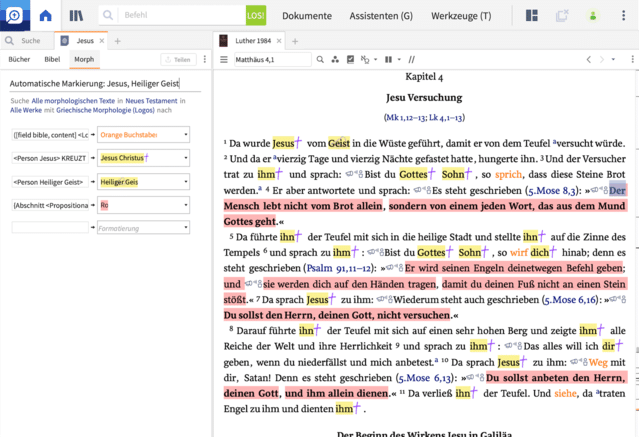Image resolution: width=639 pixels, height=437 pixels.
Task: Edit the Abschnitt Propositional query
Action: click(50, 205)
